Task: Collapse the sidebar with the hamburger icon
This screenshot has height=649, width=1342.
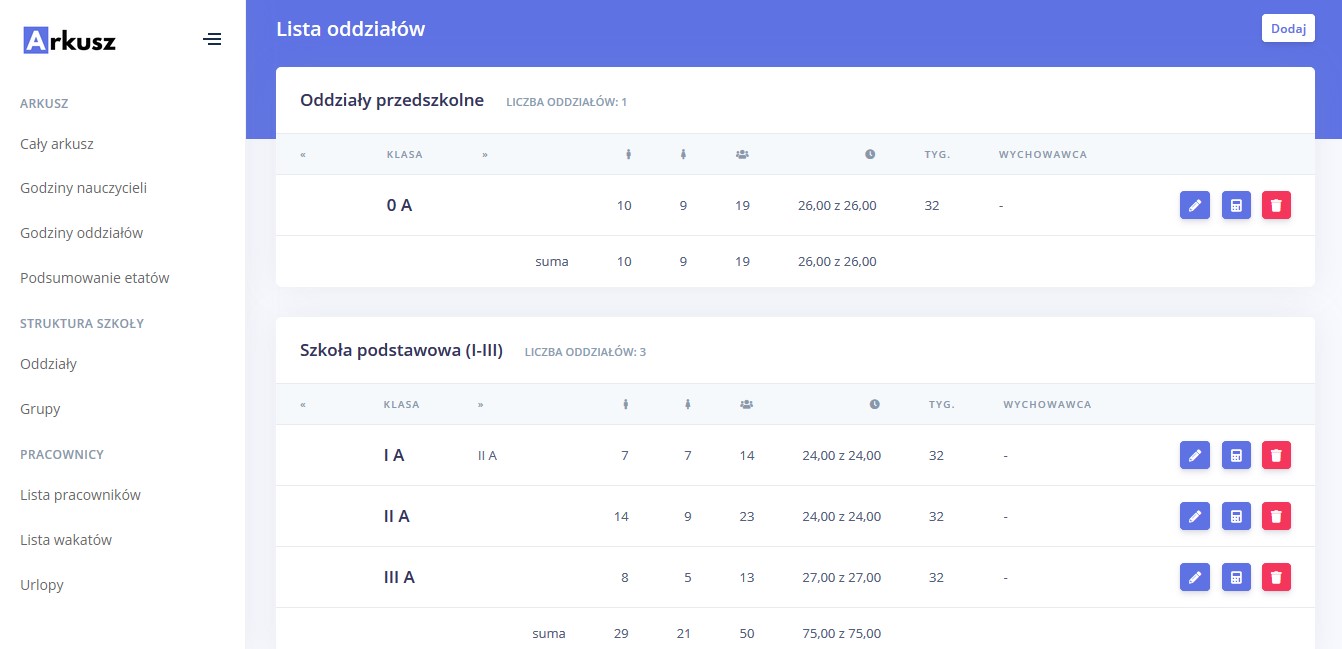Action: point(212,40)
